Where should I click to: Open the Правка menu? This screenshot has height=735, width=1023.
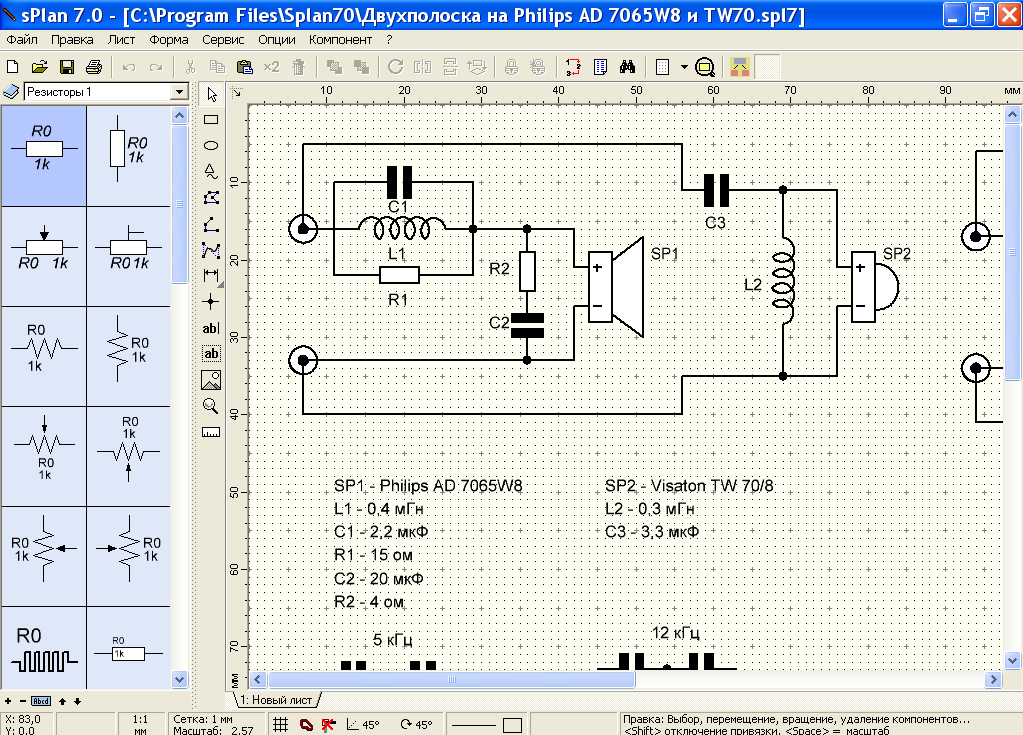(x=72, y=39)
